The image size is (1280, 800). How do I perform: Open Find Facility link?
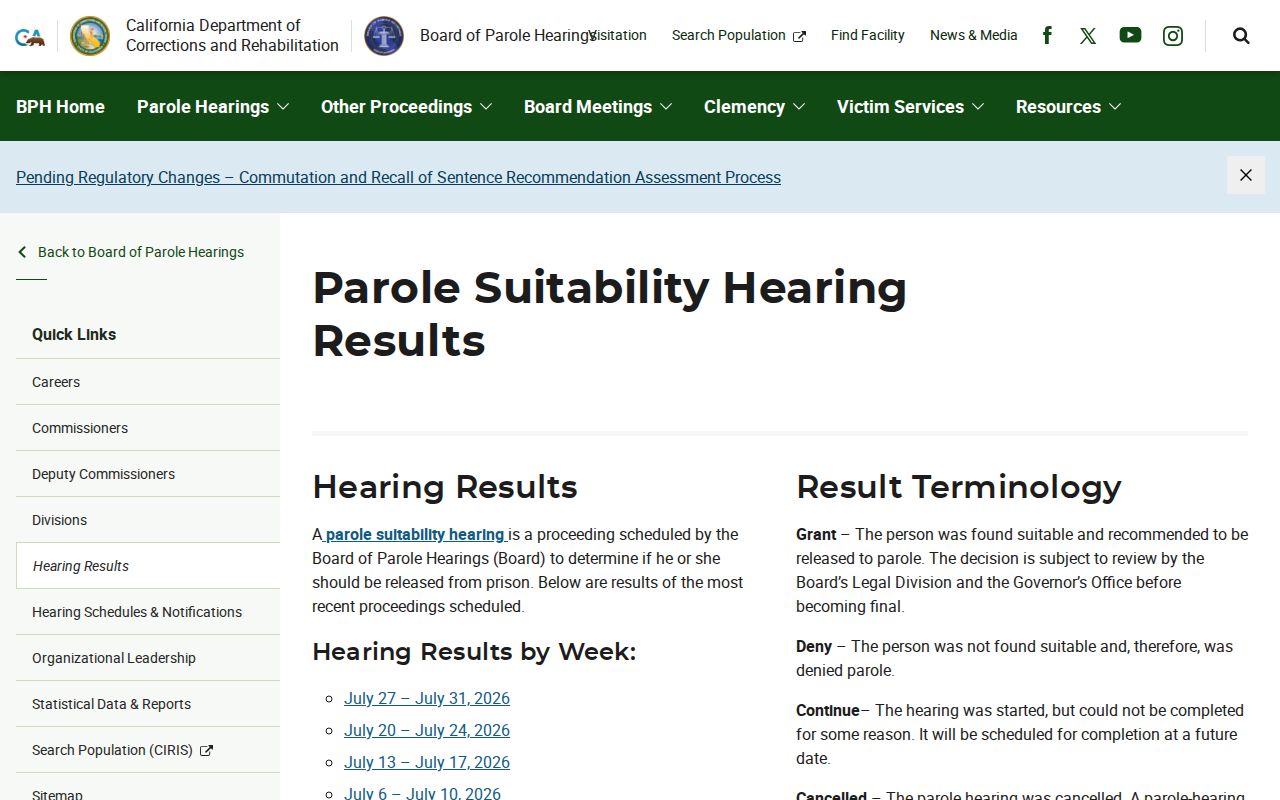868,35
